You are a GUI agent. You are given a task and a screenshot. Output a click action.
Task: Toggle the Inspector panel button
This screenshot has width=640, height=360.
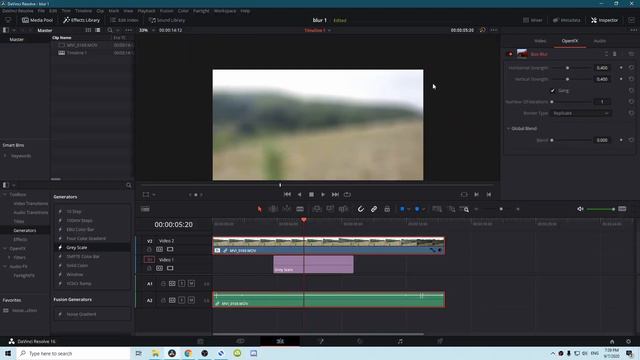pos(604,20)
